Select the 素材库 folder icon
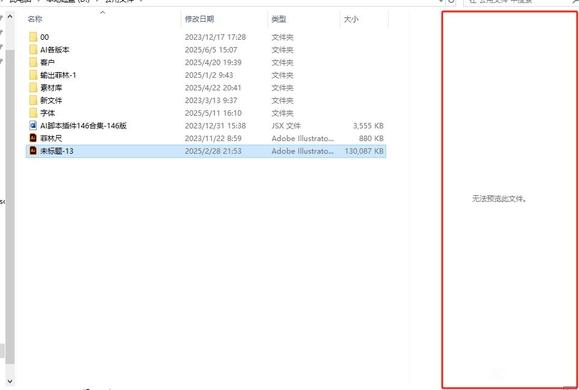The image size is (579, 390). (33, 88)
